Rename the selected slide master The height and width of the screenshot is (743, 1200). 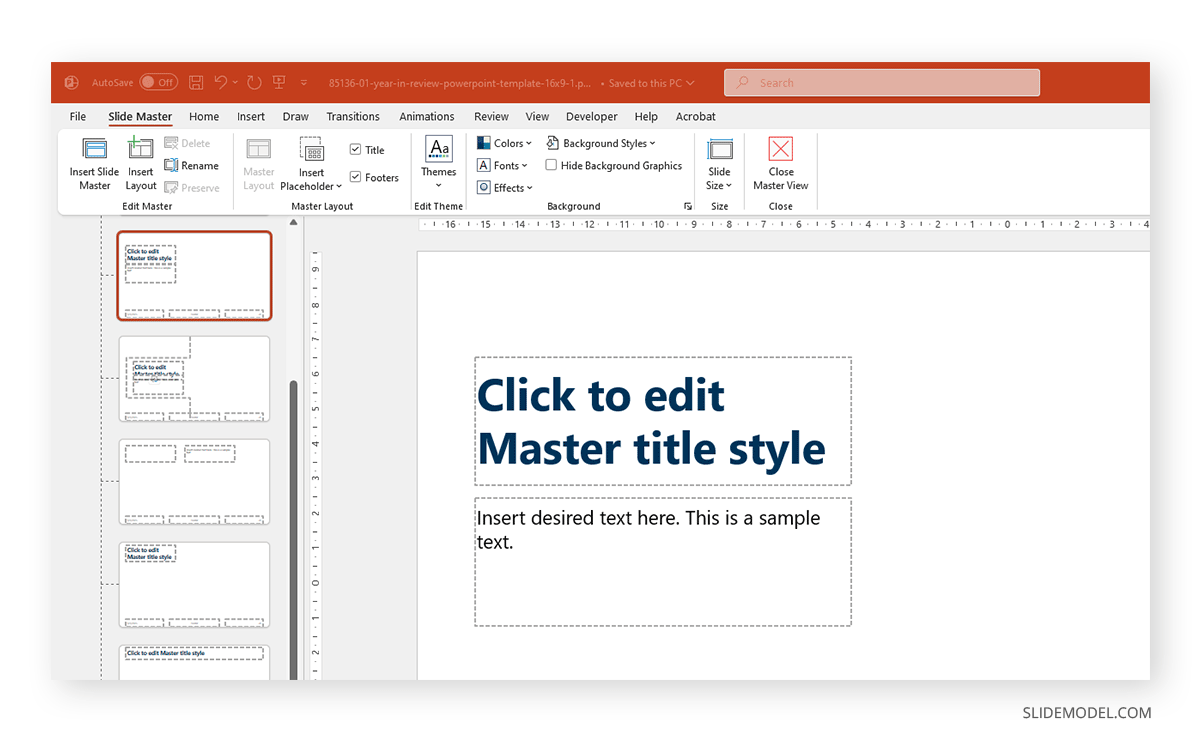(191, 165)
